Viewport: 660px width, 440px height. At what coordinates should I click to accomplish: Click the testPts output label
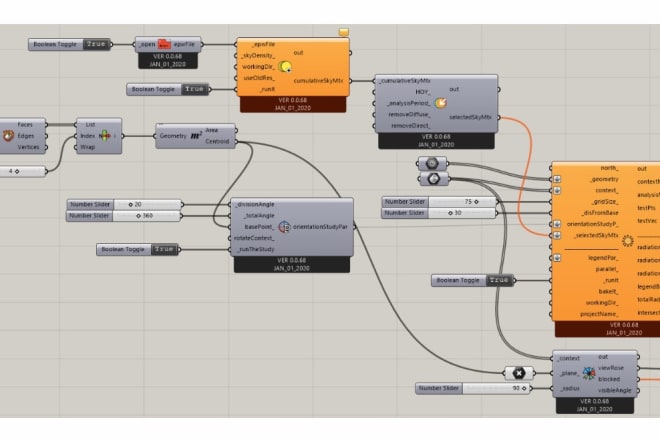click(647, 208)
